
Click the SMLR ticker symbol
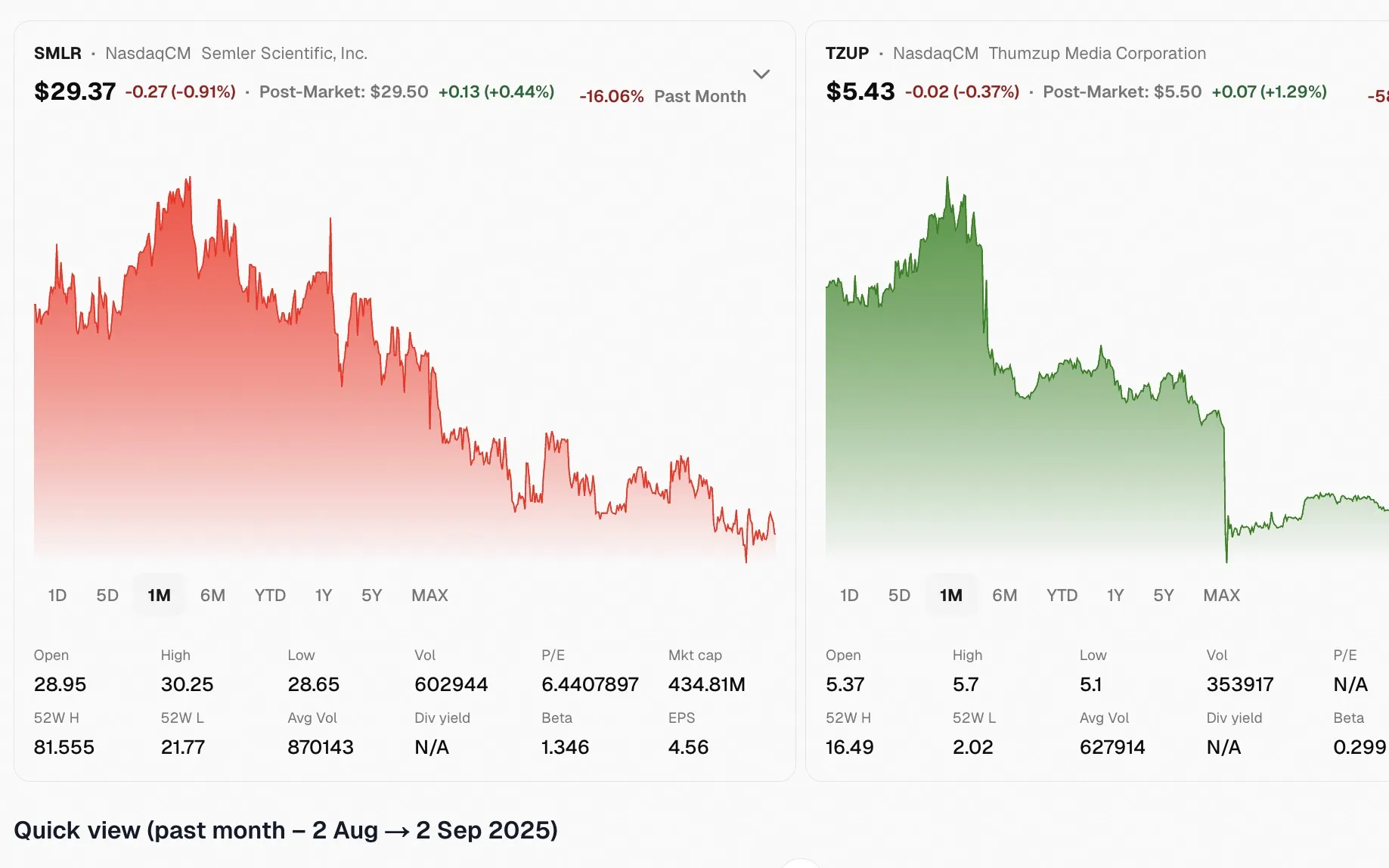pyautogui.click(x=57, y=53)
